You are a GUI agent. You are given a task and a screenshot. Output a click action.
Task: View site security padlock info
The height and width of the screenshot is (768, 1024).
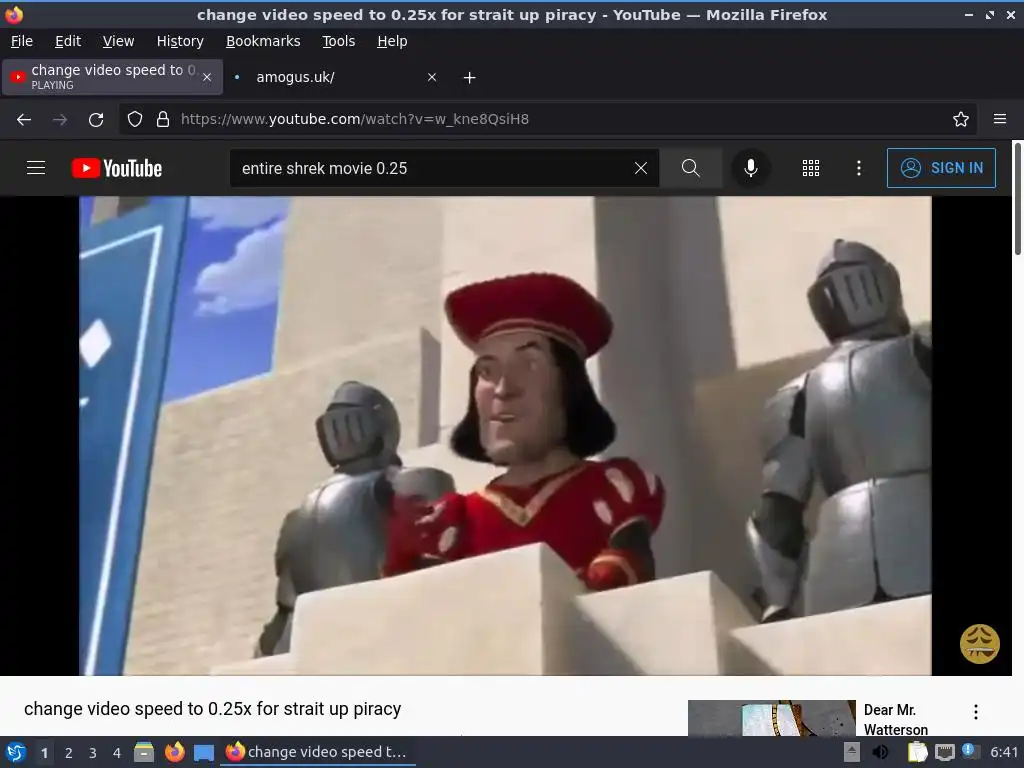(163, 120)
